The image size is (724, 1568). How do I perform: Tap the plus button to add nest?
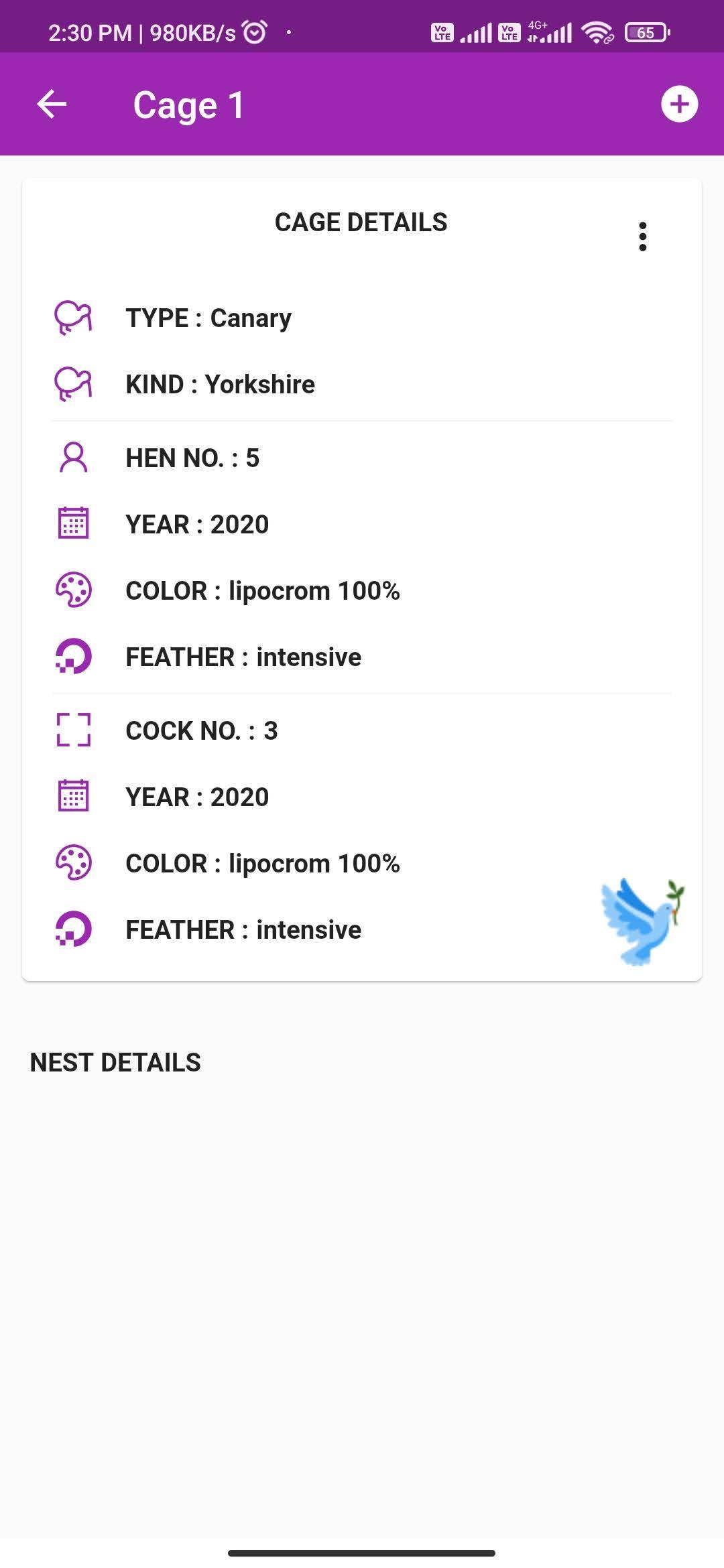pyautogui.click(x=679, y=104)
